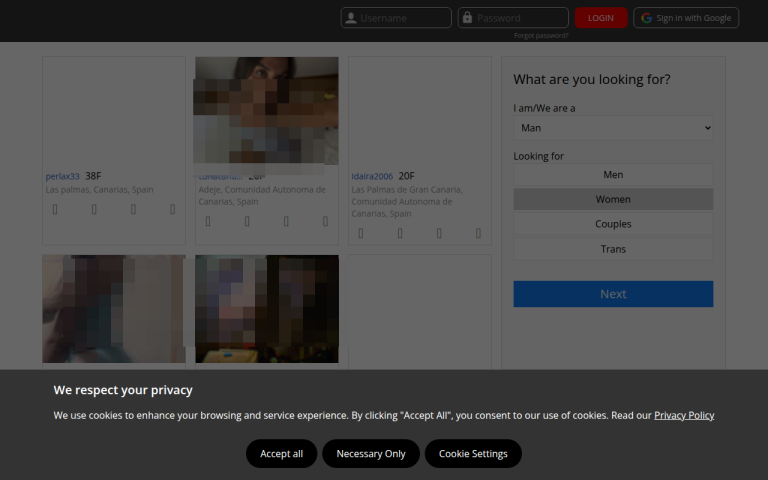Viewport: 768px width, 480px height.
Task: Click last action icon on perlax33 card
Action: pyautogui.click(x=172, y=210)
